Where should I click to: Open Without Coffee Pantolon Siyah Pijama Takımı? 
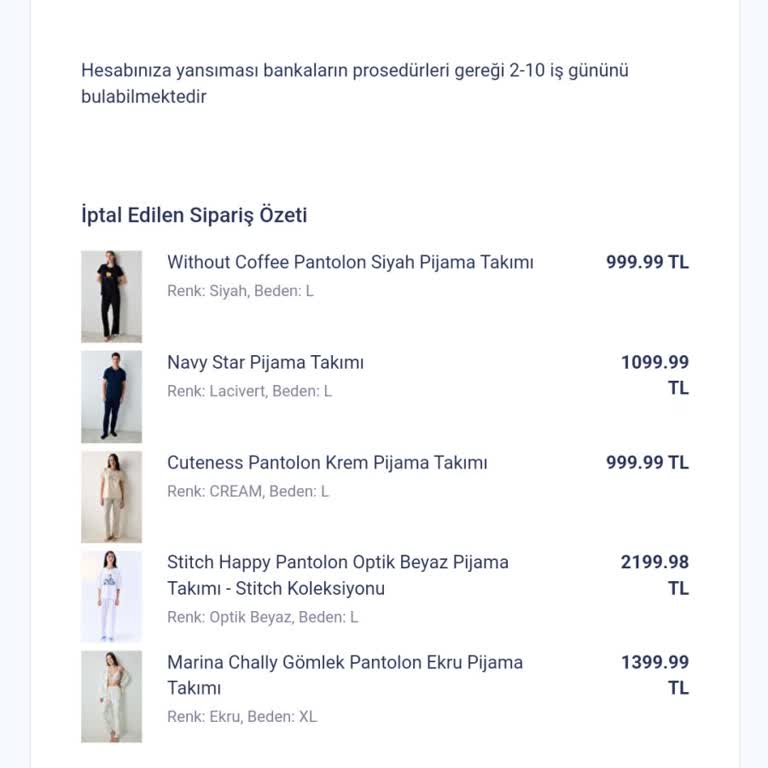(x=350, y=262)
